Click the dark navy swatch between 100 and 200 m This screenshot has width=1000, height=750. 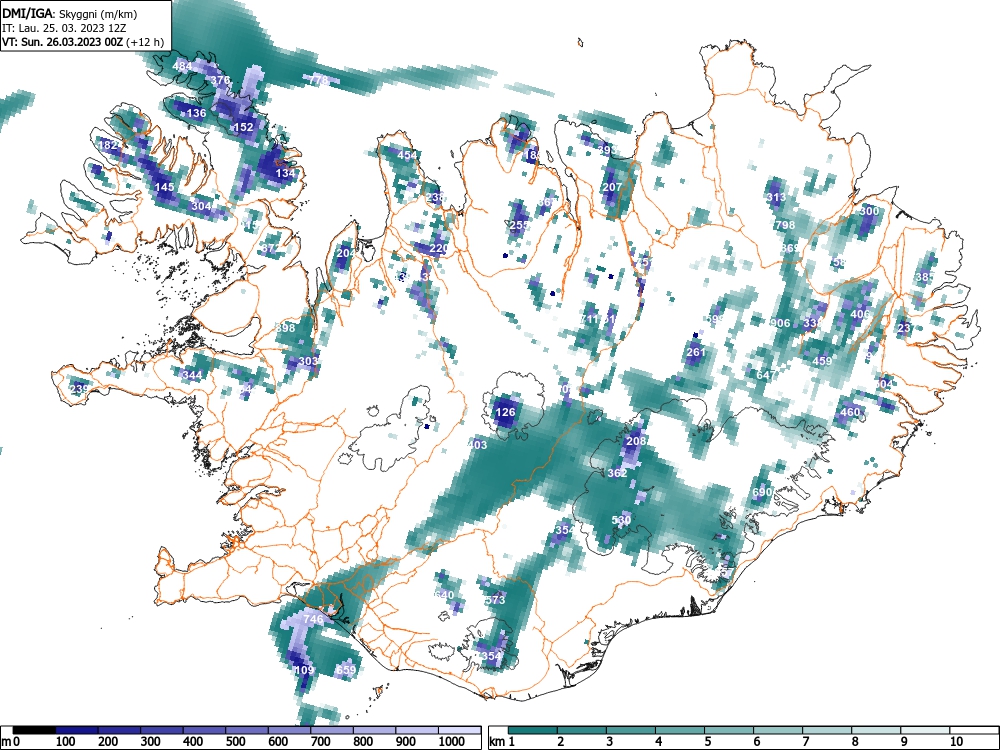(x=77, y=730)
